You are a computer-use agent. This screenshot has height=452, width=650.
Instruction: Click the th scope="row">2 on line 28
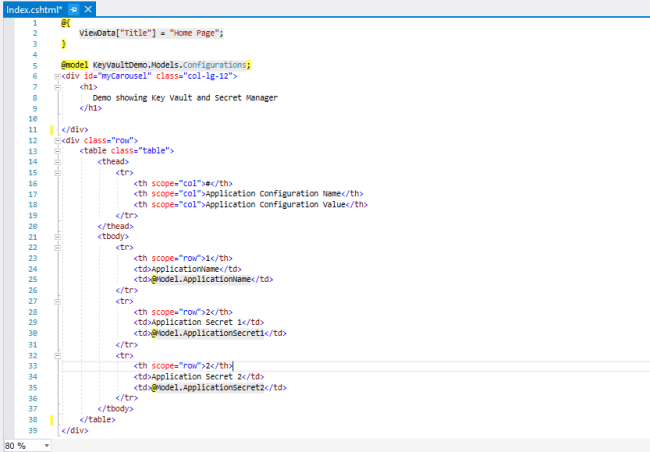183,312
